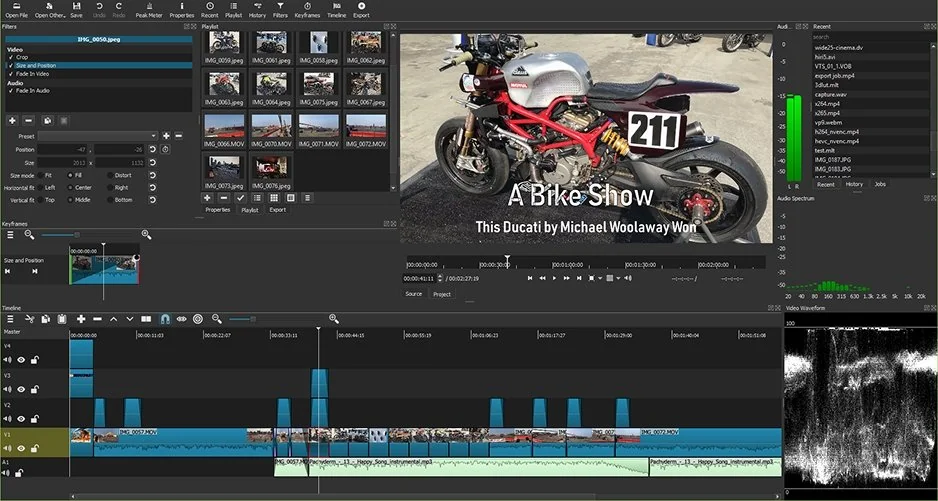Click the current timecode input field
This screenshot has height=501, width=938.
click(419, 278)
